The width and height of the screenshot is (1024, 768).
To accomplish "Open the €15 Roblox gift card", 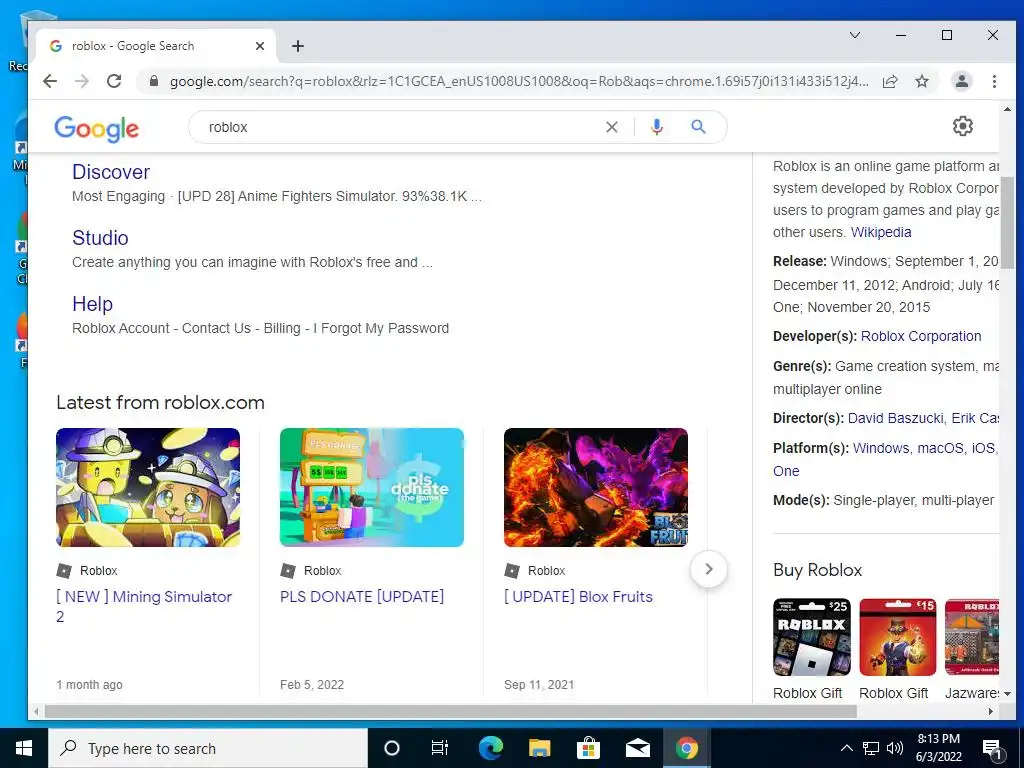I will (897, 637).
